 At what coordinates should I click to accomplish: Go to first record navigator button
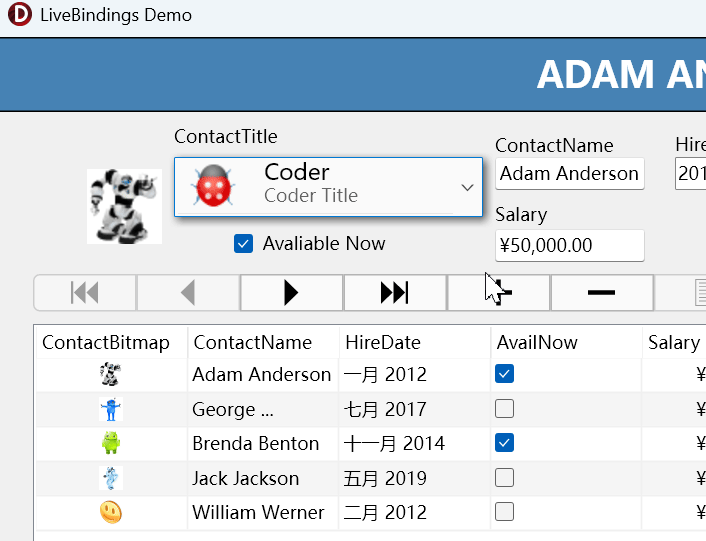[85, 293]
